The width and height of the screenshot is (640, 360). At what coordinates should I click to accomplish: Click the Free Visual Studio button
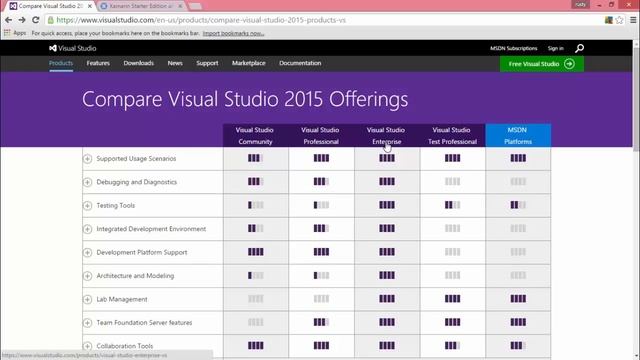tap(542, 64)
